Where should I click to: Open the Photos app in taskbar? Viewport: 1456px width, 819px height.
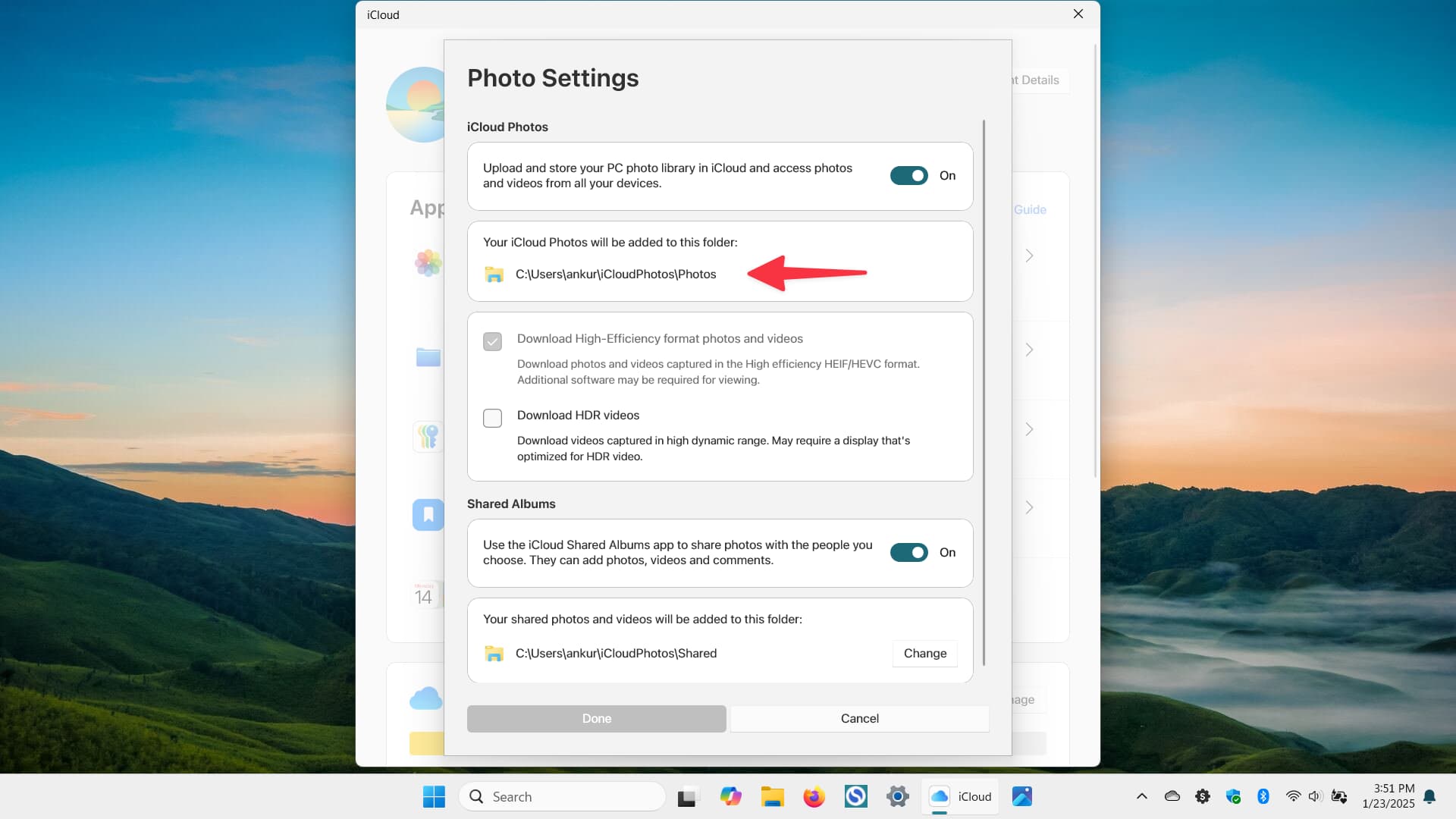click(x=1021, y=797)
